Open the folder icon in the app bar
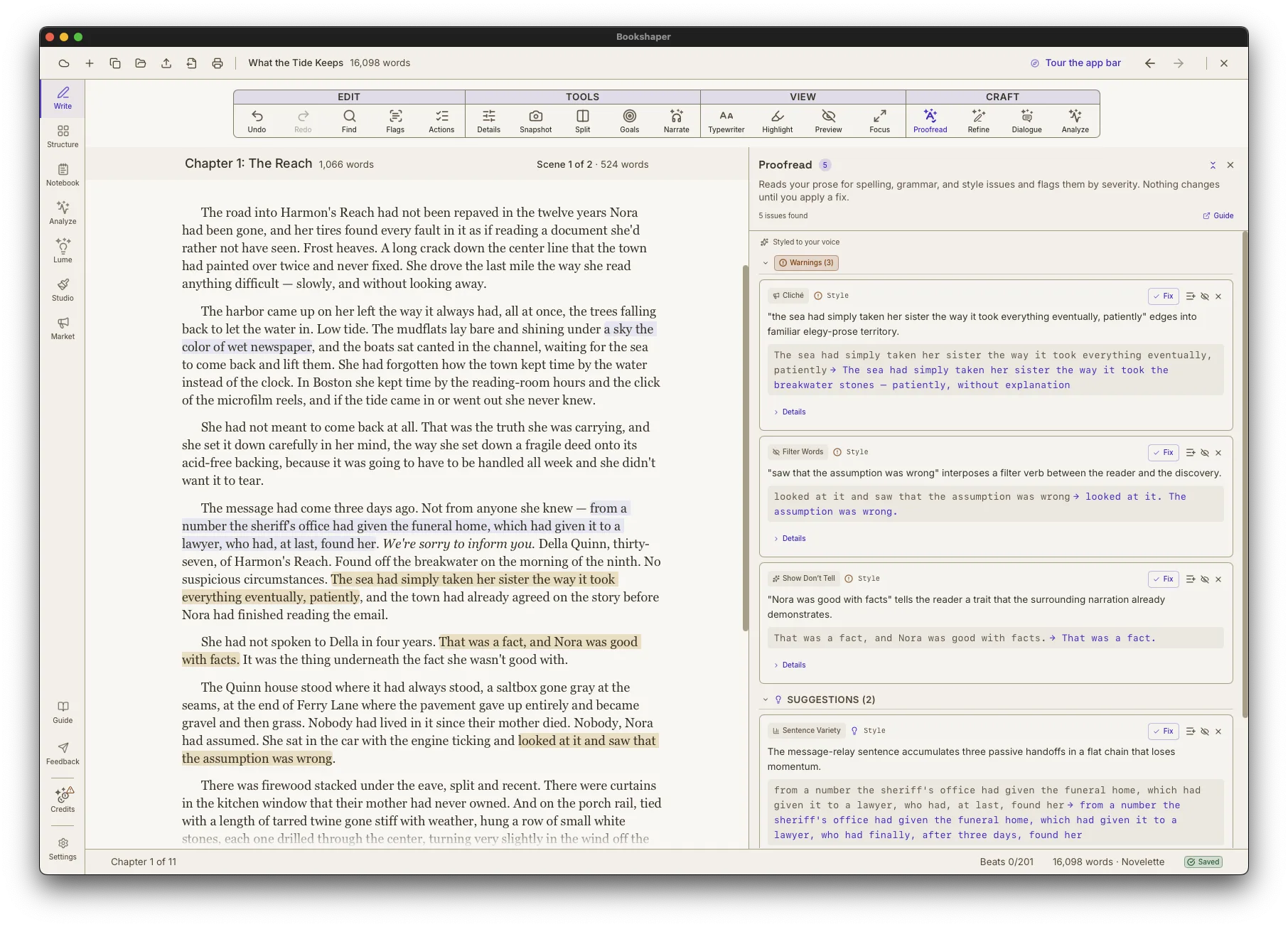1288x927 pixels. pos(141,63)
